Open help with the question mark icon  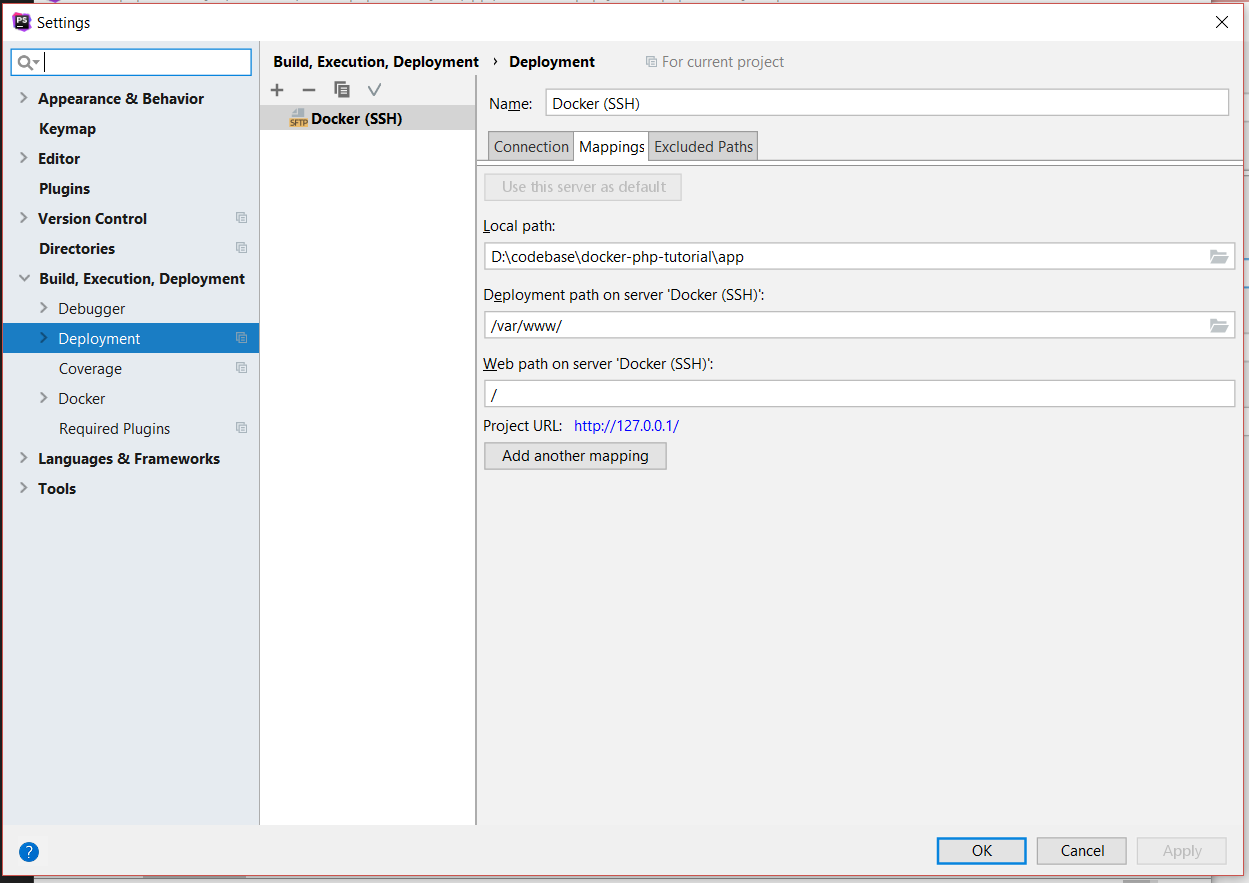[29, 852]
